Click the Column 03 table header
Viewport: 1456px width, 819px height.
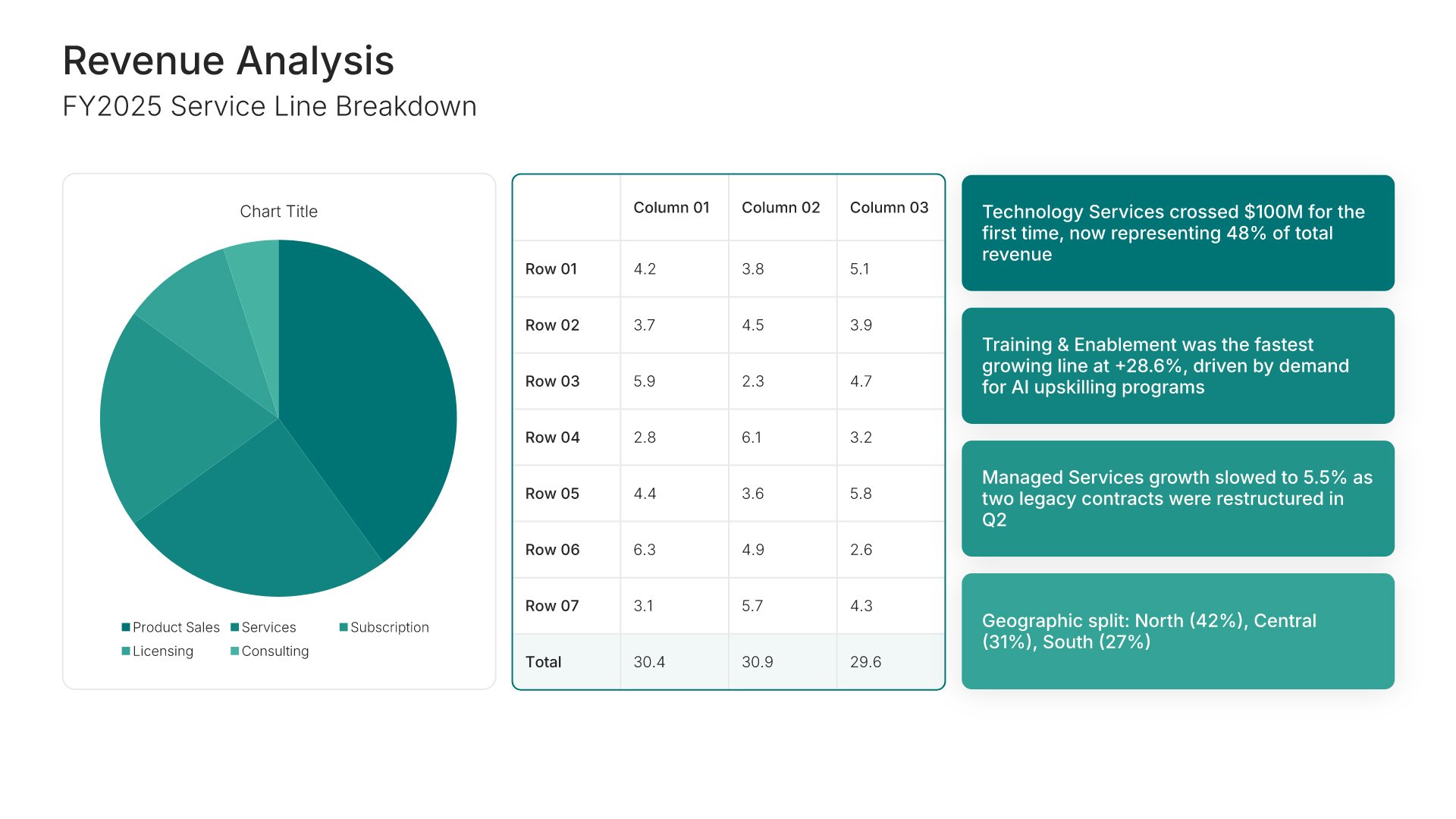tap(889, 208)
